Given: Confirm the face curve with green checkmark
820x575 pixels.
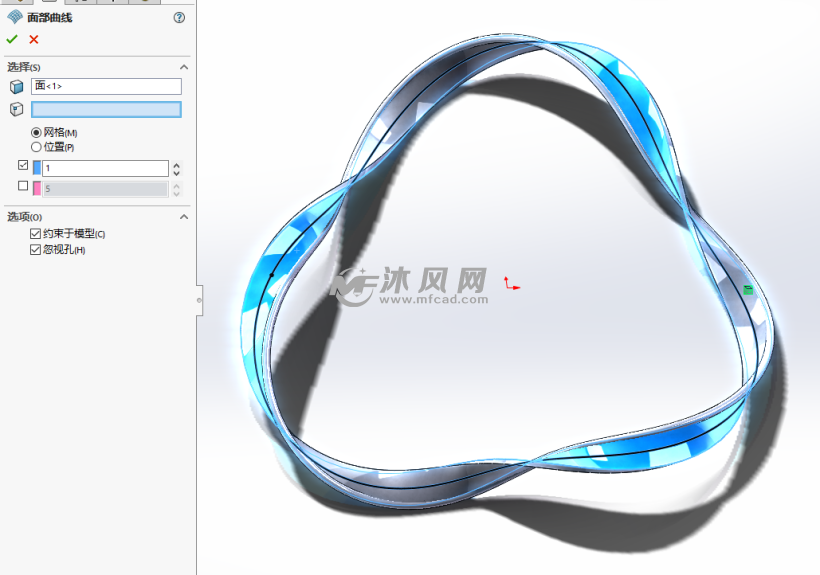Looking at the screenshot, I should coord(12,39).
